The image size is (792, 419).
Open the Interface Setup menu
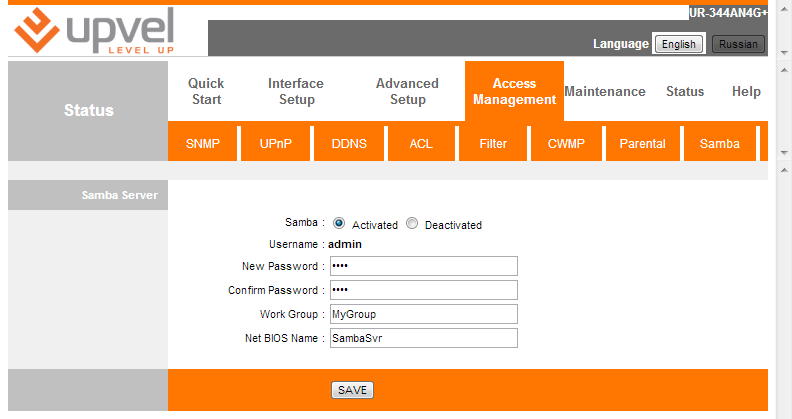[x=296, y=91]
